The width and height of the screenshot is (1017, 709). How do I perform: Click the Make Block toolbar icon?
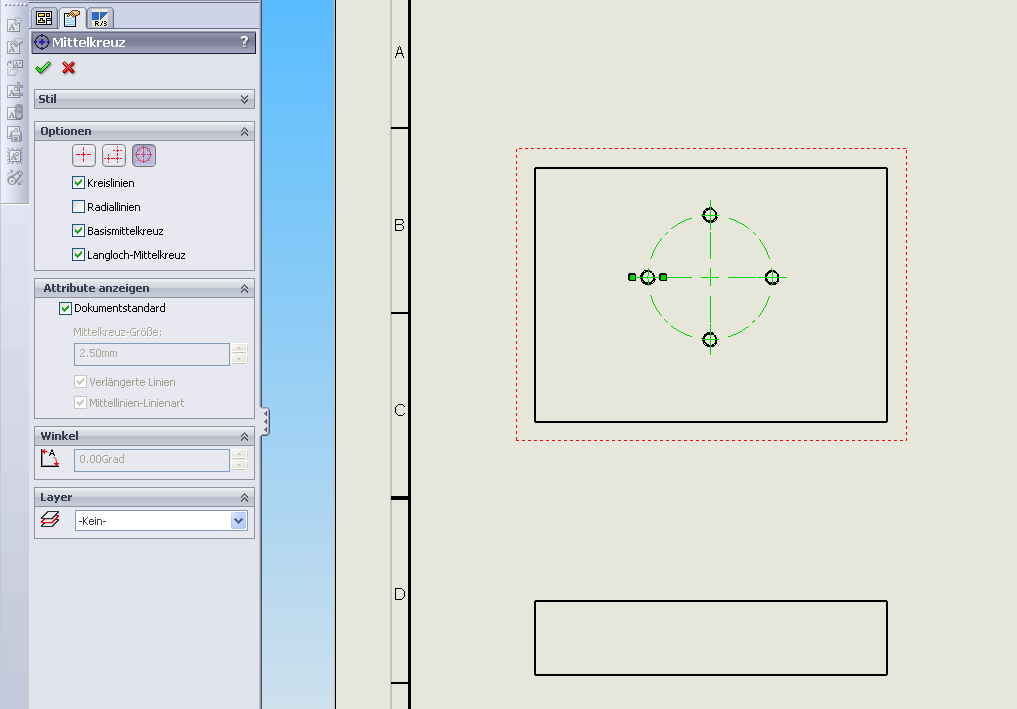[x=14, y=25]
